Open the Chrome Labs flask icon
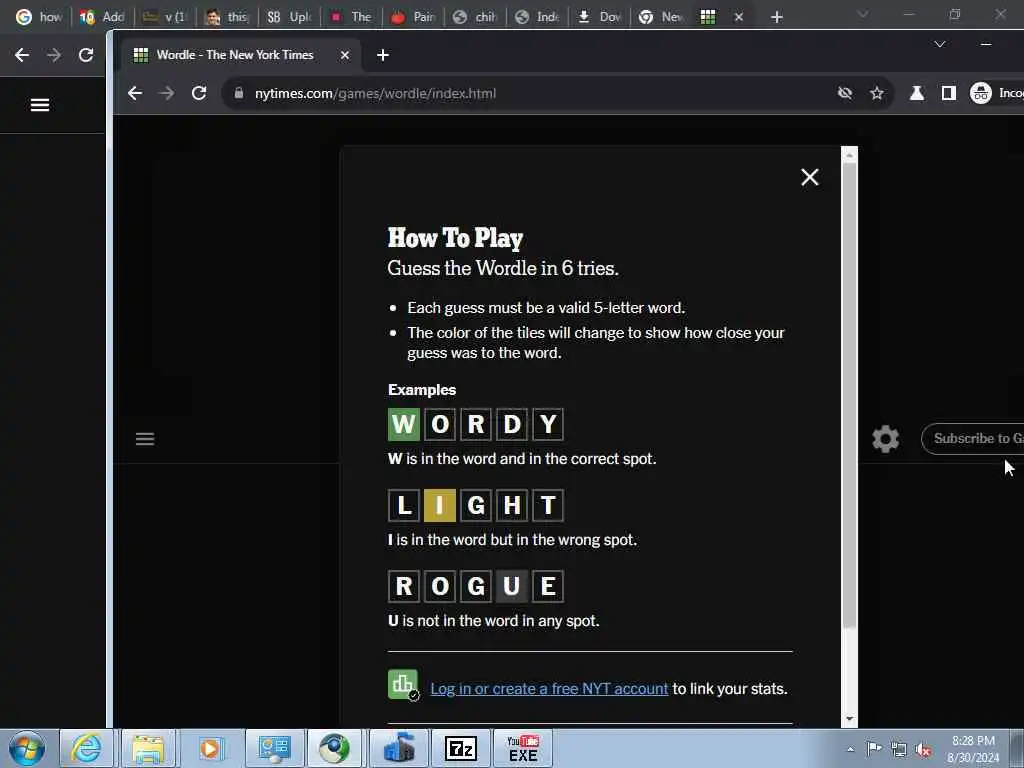The image size is (1024, 768). coord(917,93)
